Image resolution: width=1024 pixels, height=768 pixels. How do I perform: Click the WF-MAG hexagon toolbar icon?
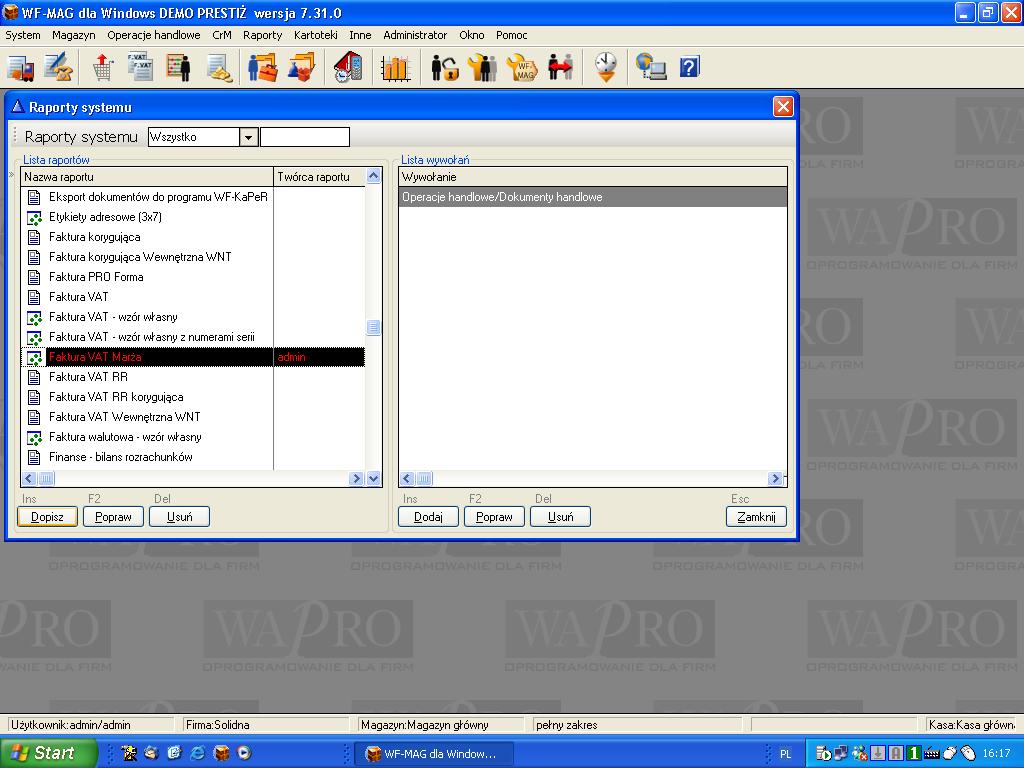click(522, 67)
